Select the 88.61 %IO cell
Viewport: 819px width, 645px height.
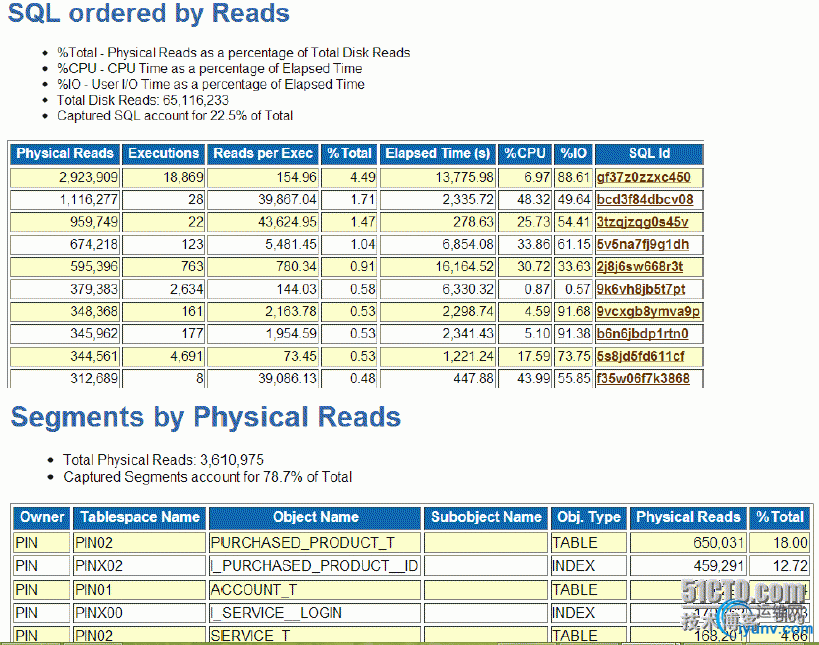(573, 178)
